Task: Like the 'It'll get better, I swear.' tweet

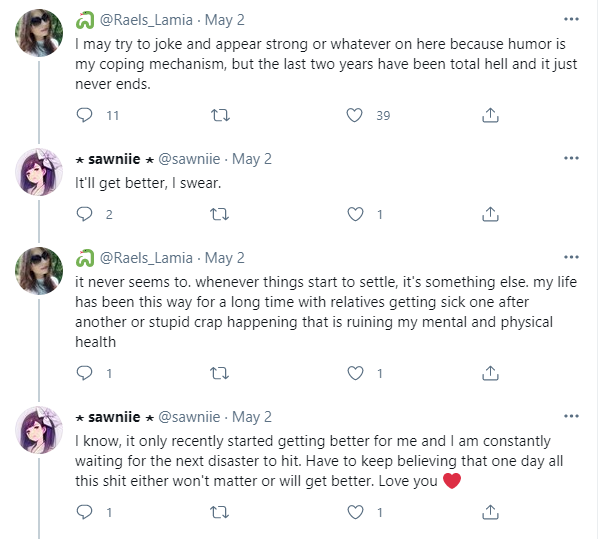Action: click(x=355, y=214)
